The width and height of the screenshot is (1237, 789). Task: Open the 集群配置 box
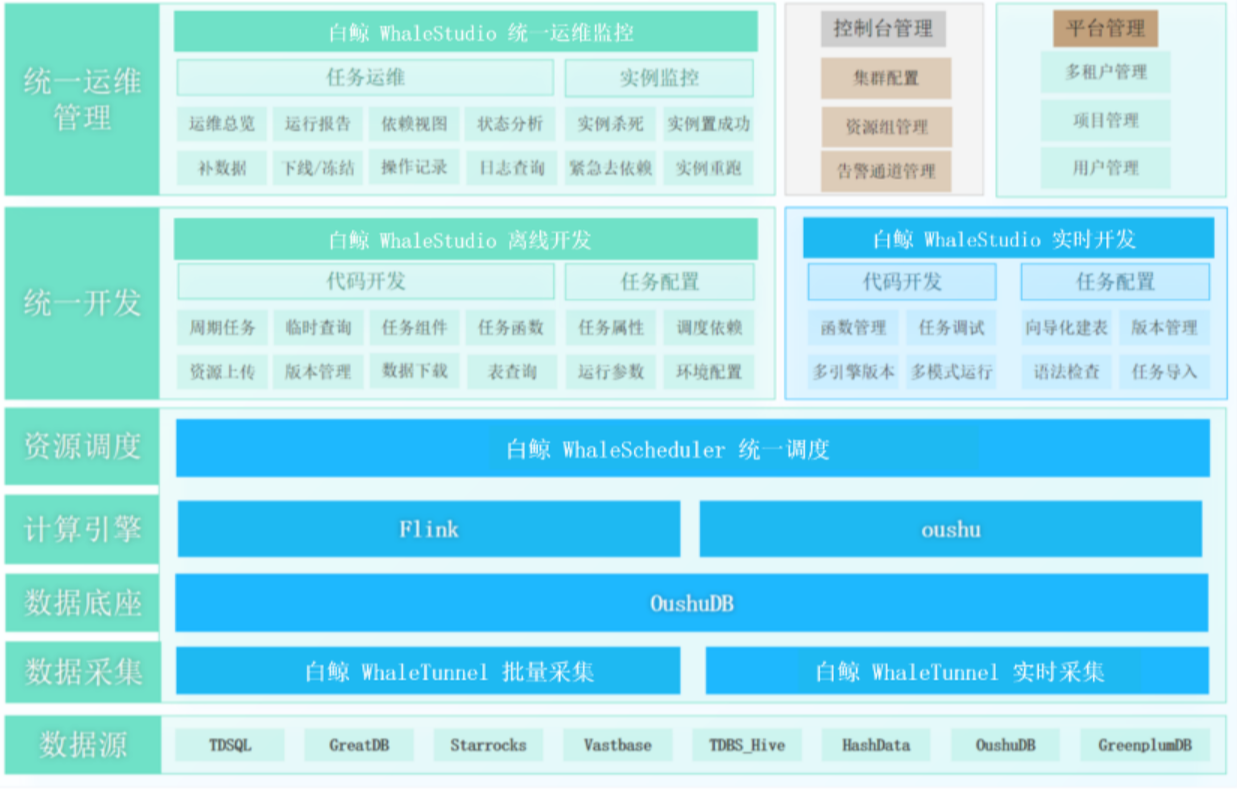coord(886,78)
